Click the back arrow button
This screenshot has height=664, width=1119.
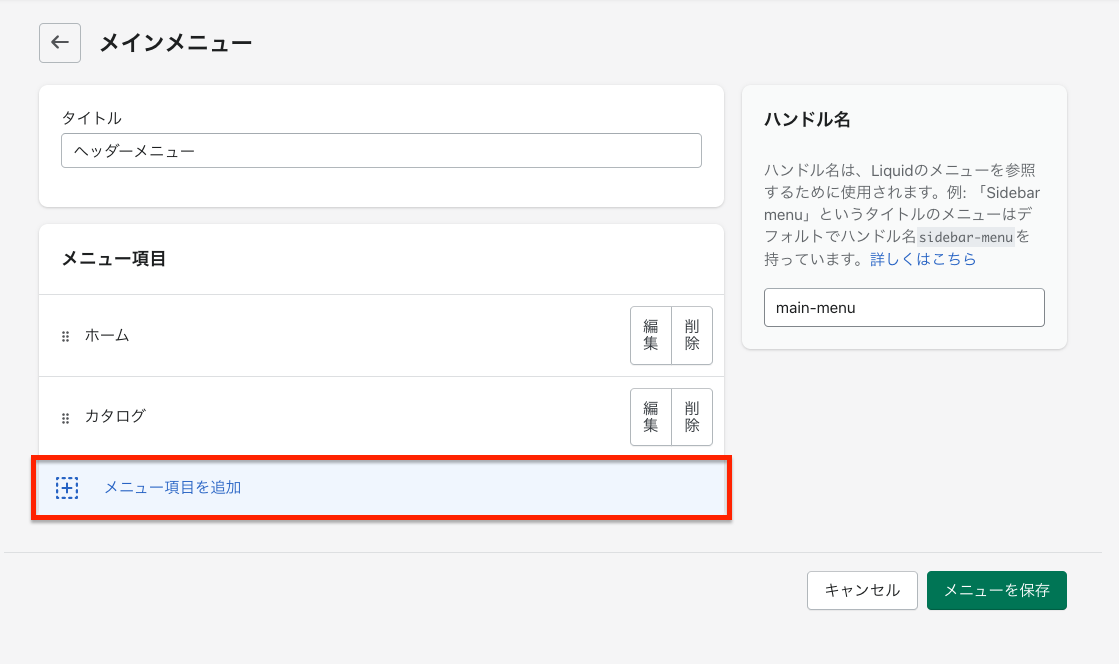tap(60, 43)
